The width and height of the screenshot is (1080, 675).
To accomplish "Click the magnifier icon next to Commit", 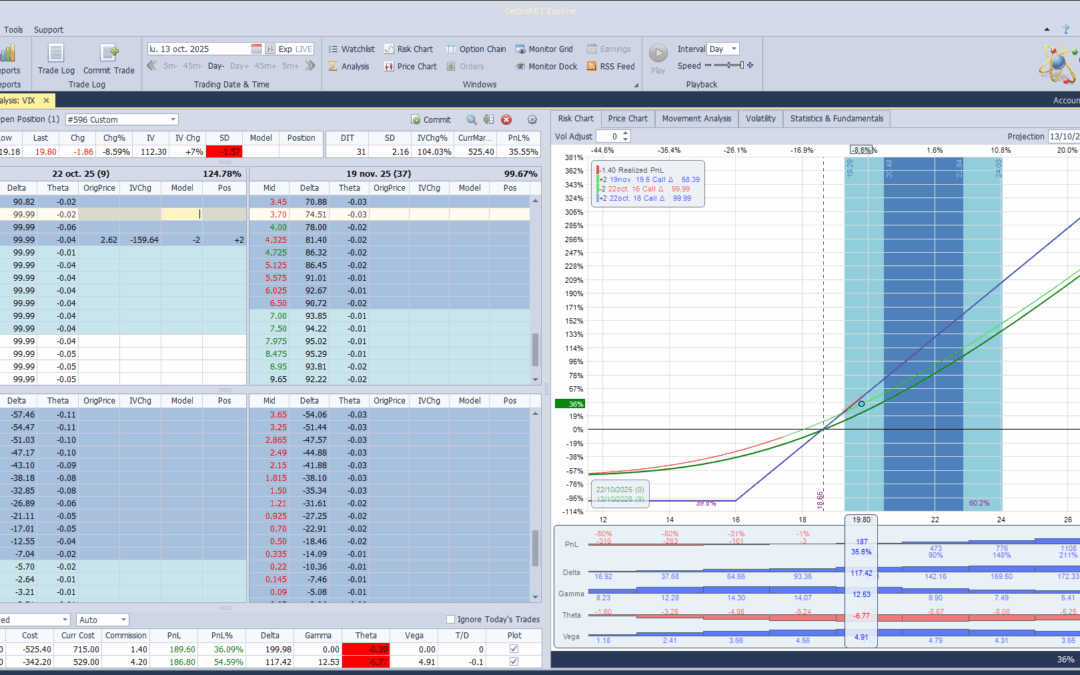I will tap(471, 119).
